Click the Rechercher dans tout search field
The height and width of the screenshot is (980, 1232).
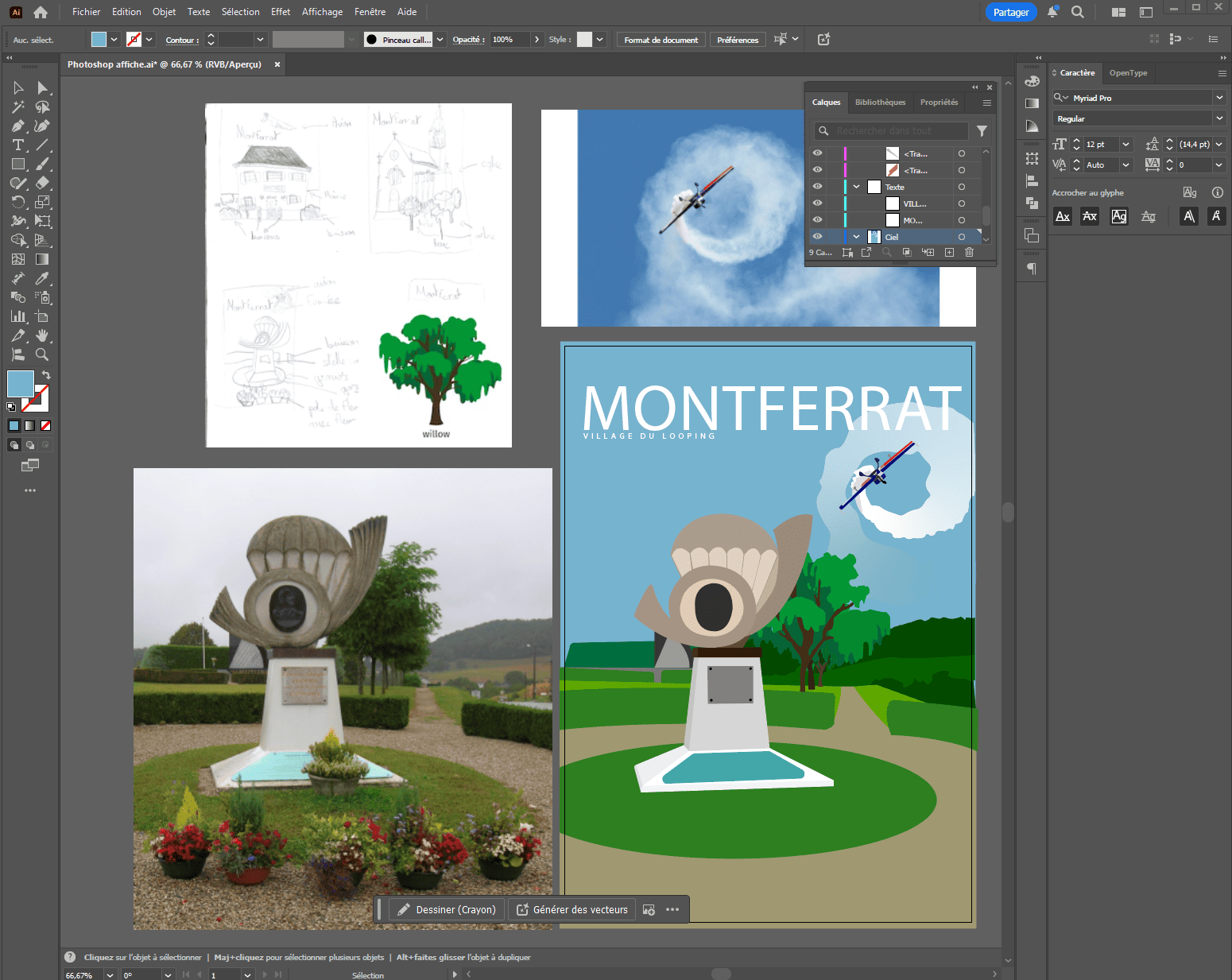890,130
